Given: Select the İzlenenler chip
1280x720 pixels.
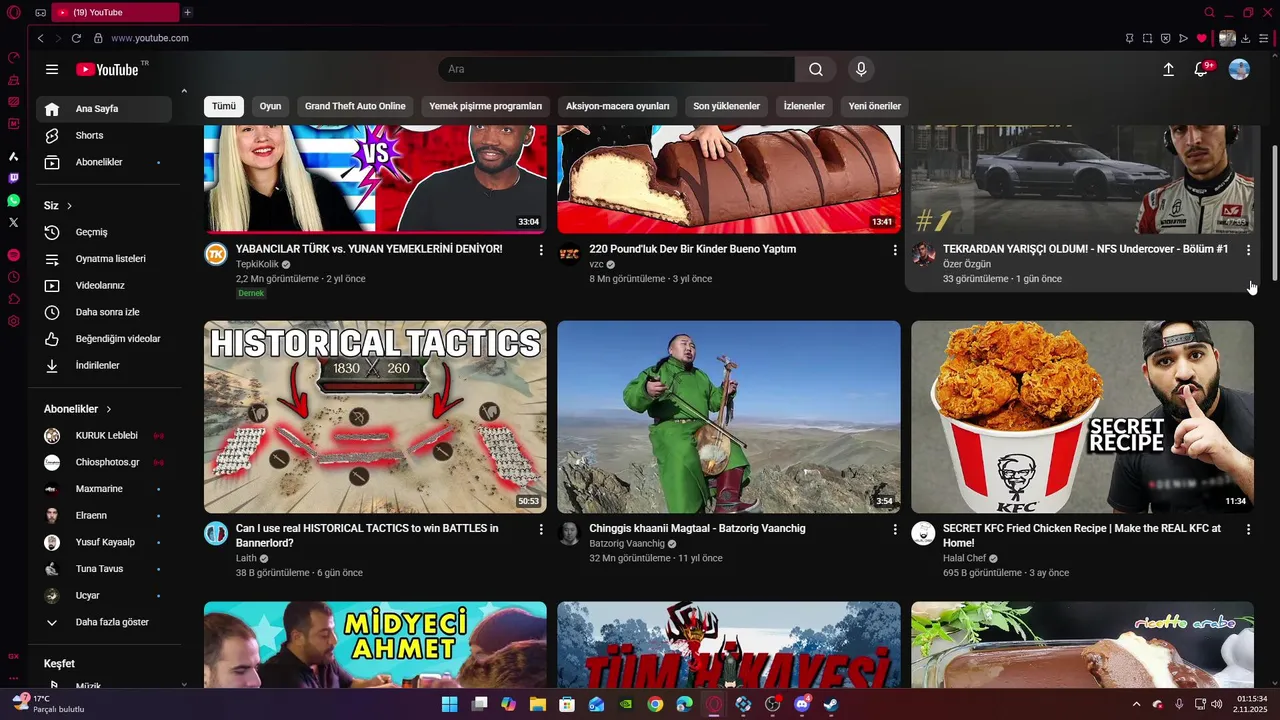Looking at the screenshot, I should (x=804, y=106).
